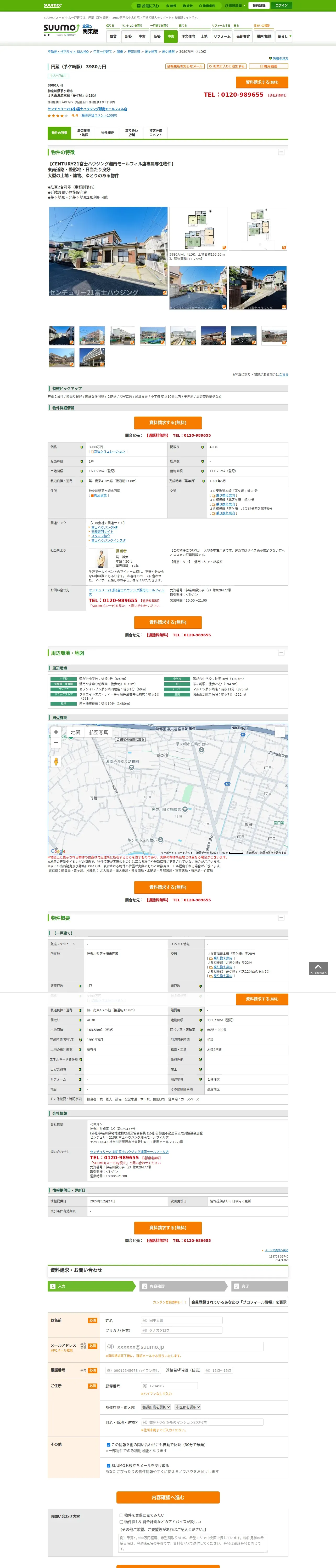
Task: Click the 茅ヶ崎市立円蔵小 marker on the map
Action: pos(160,840)
